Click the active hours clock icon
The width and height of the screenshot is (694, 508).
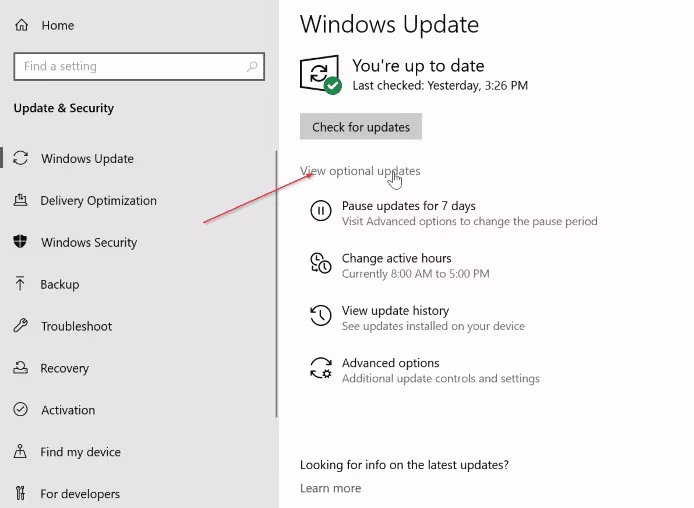tap(320, 263)
